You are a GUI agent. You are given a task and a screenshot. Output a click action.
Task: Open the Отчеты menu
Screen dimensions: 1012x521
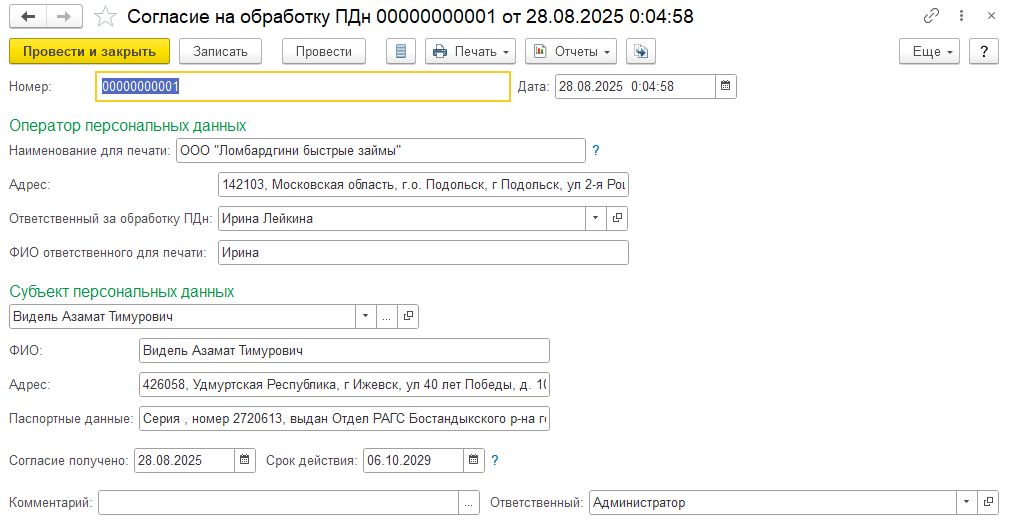pyautogui.click(x=570, y=51)
